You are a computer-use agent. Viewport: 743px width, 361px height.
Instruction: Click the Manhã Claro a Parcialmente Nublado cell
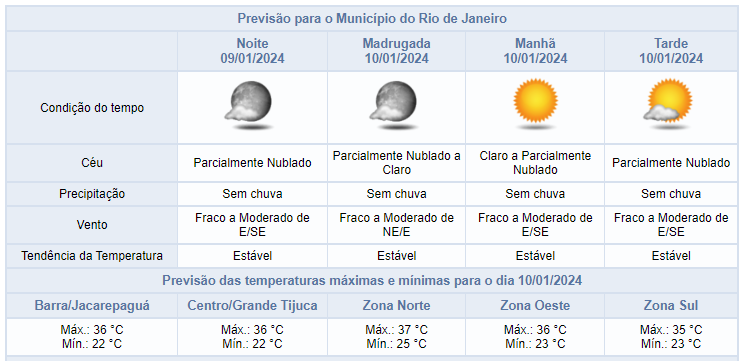tap(535, 162)
